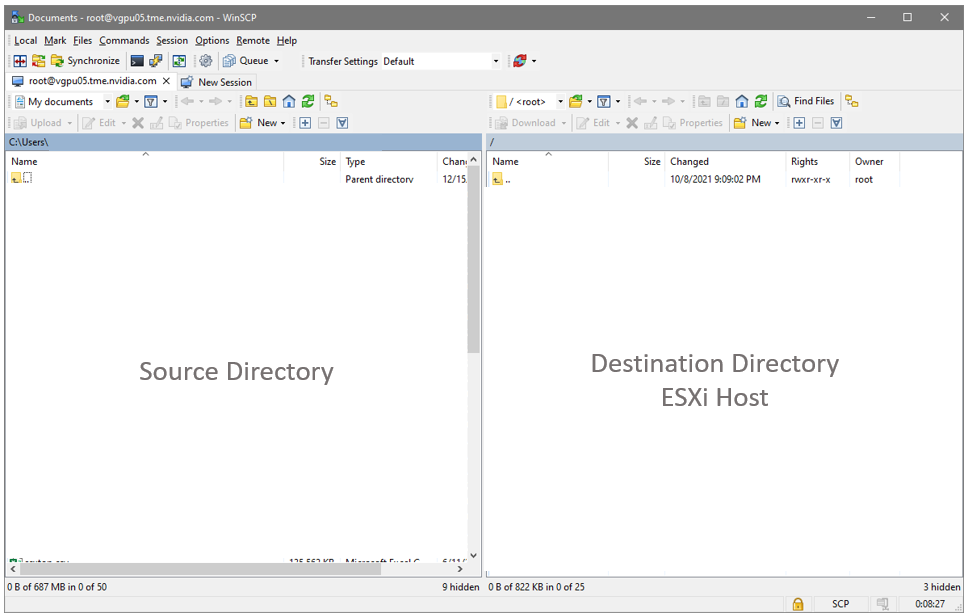The height and width of the screenshot is (616, 967).
Task: Open the Queue dropdown arrow
Action: 276,61
